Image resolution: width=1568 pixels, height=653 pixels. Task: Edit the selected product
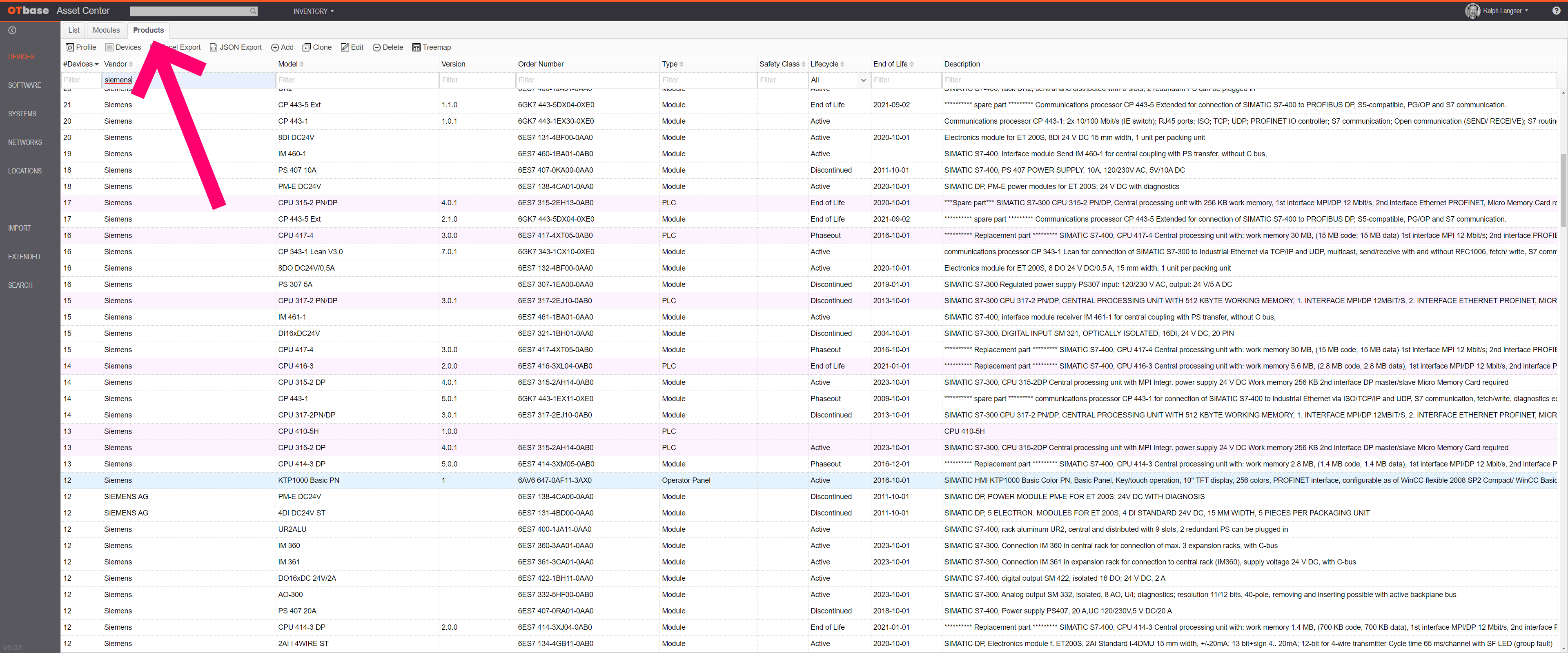(352, 47)
